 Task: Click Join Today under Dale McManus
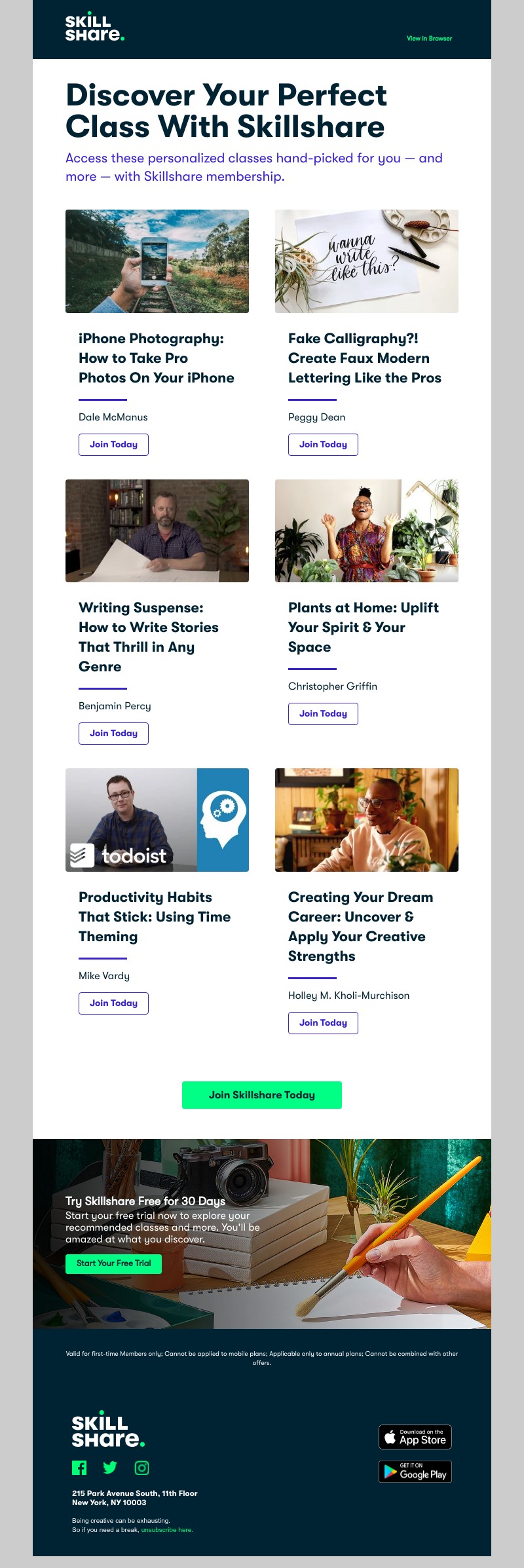113,445
